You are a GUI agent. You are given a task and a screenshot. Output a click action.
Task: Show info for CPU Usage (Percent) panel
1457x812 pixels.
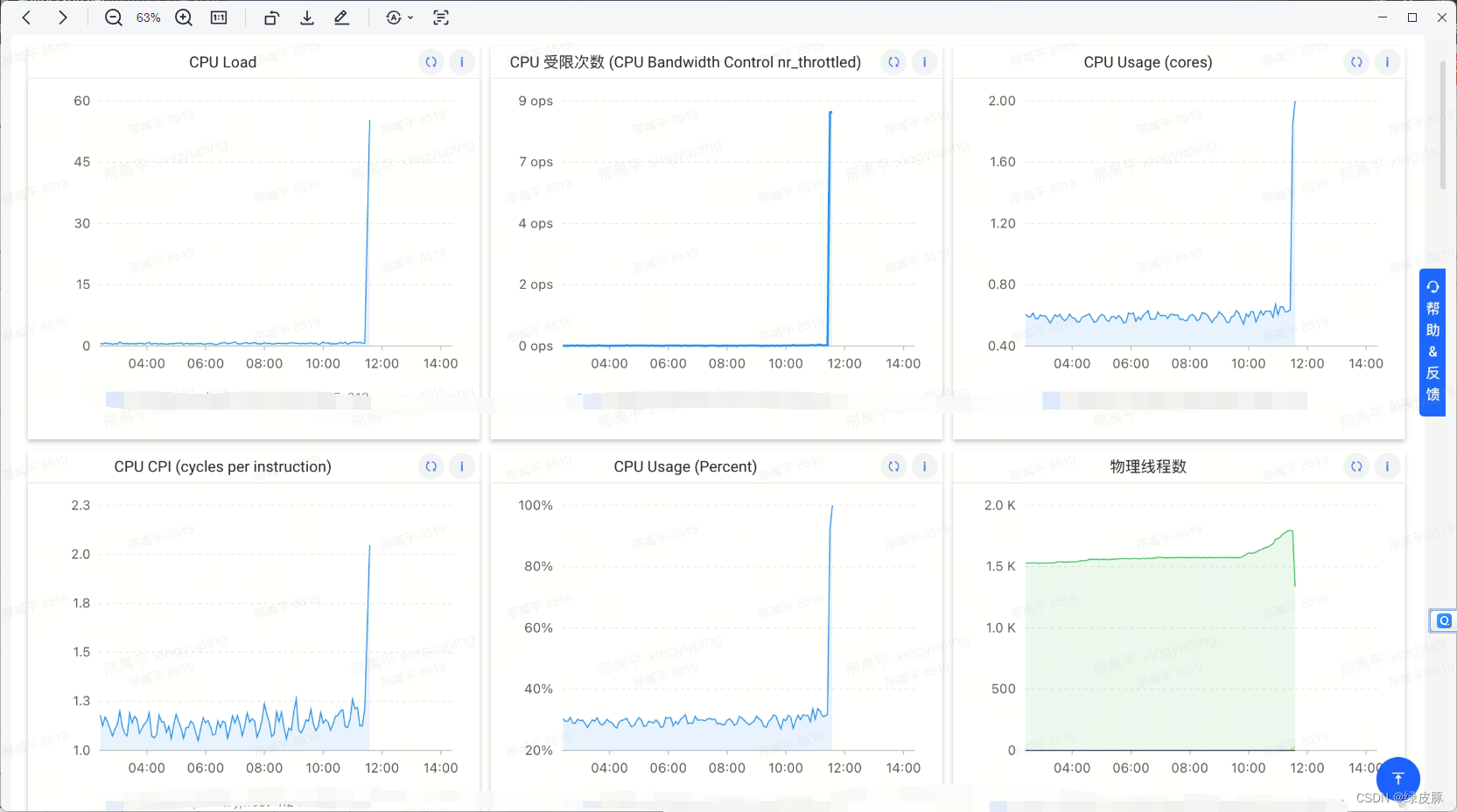point(924,466)
